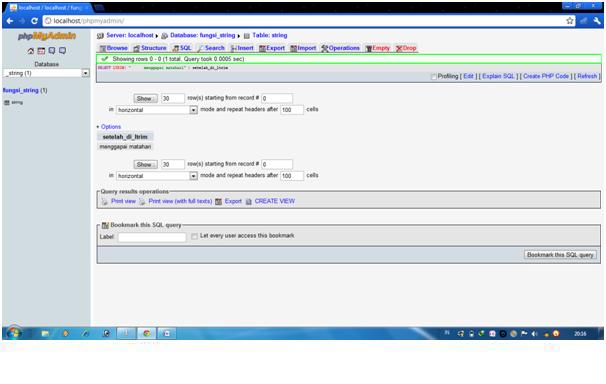606x384 pixels.
Task: Go to phpMyAdmin home via house icon
Action: (31, 51)
